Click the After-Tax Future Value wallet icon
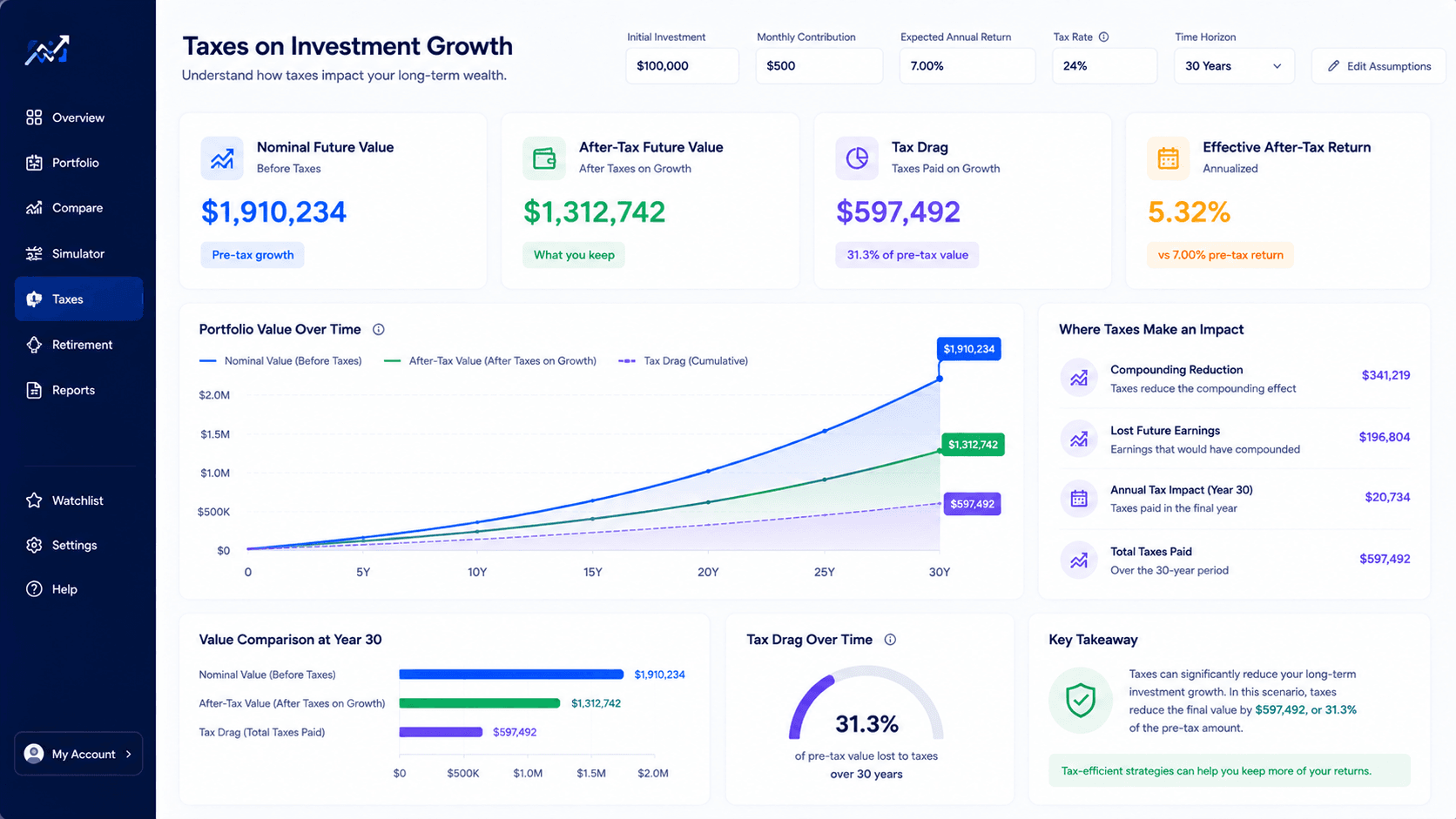Viewport: 1456px width, 819px height. (x=544, y=158)
